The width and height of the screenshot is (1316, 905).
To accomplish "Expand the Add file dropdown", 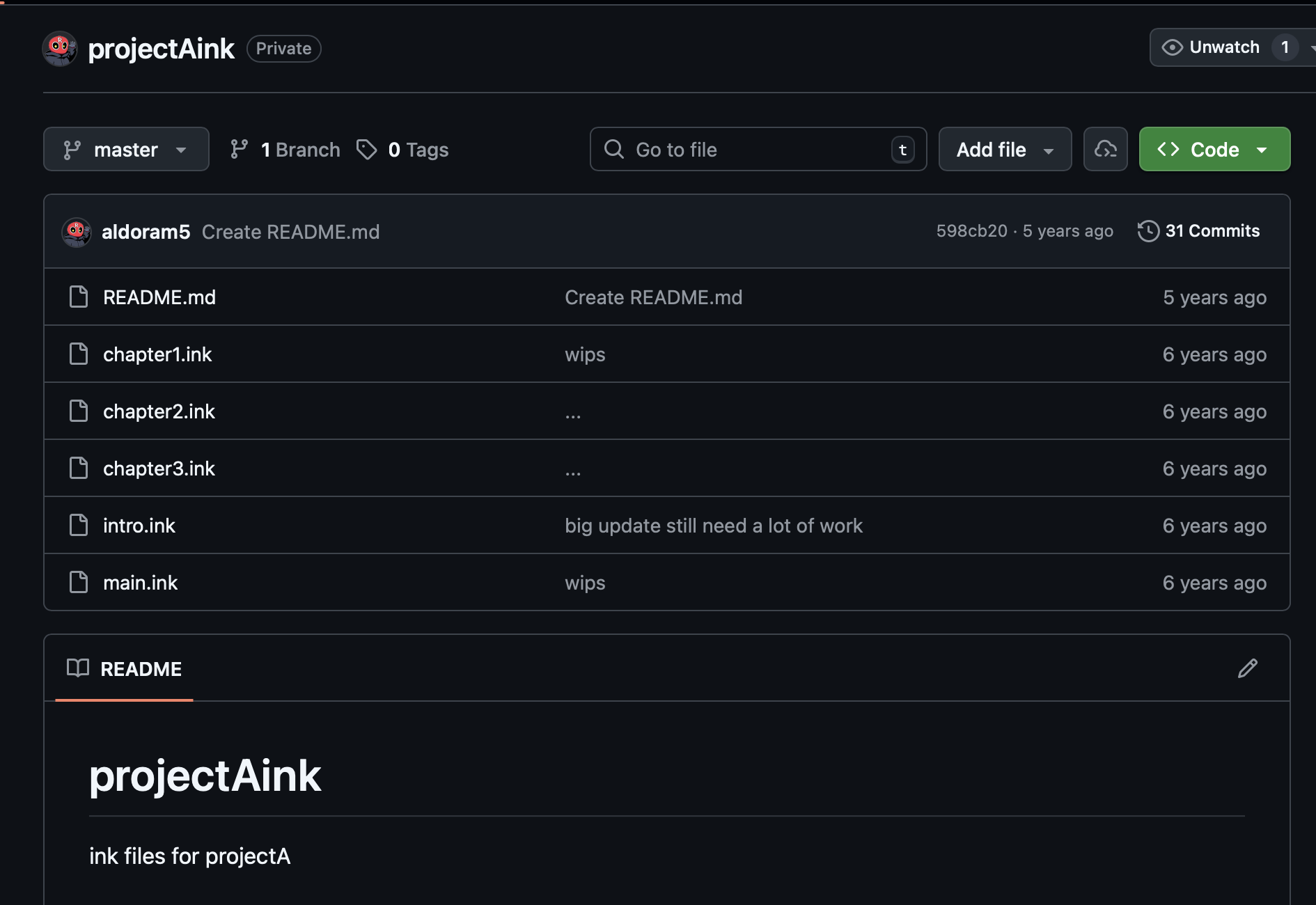I will pos(1005,149).
